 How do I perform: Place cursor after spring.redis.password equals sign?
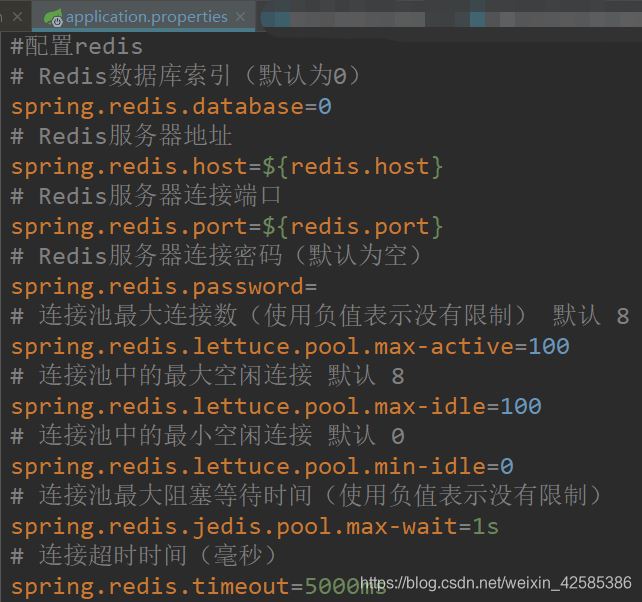(320, 287)
